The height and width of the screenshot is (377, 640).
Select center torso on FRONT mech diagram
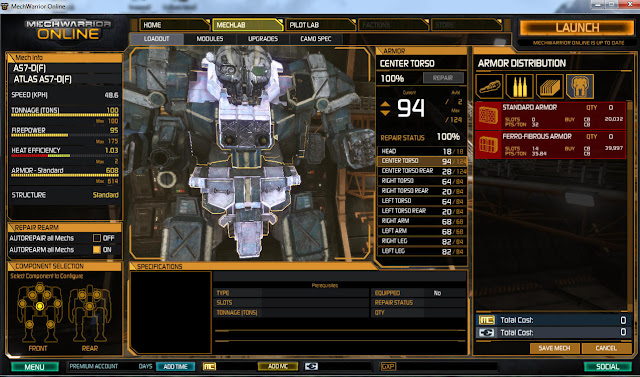click(40, 306)
